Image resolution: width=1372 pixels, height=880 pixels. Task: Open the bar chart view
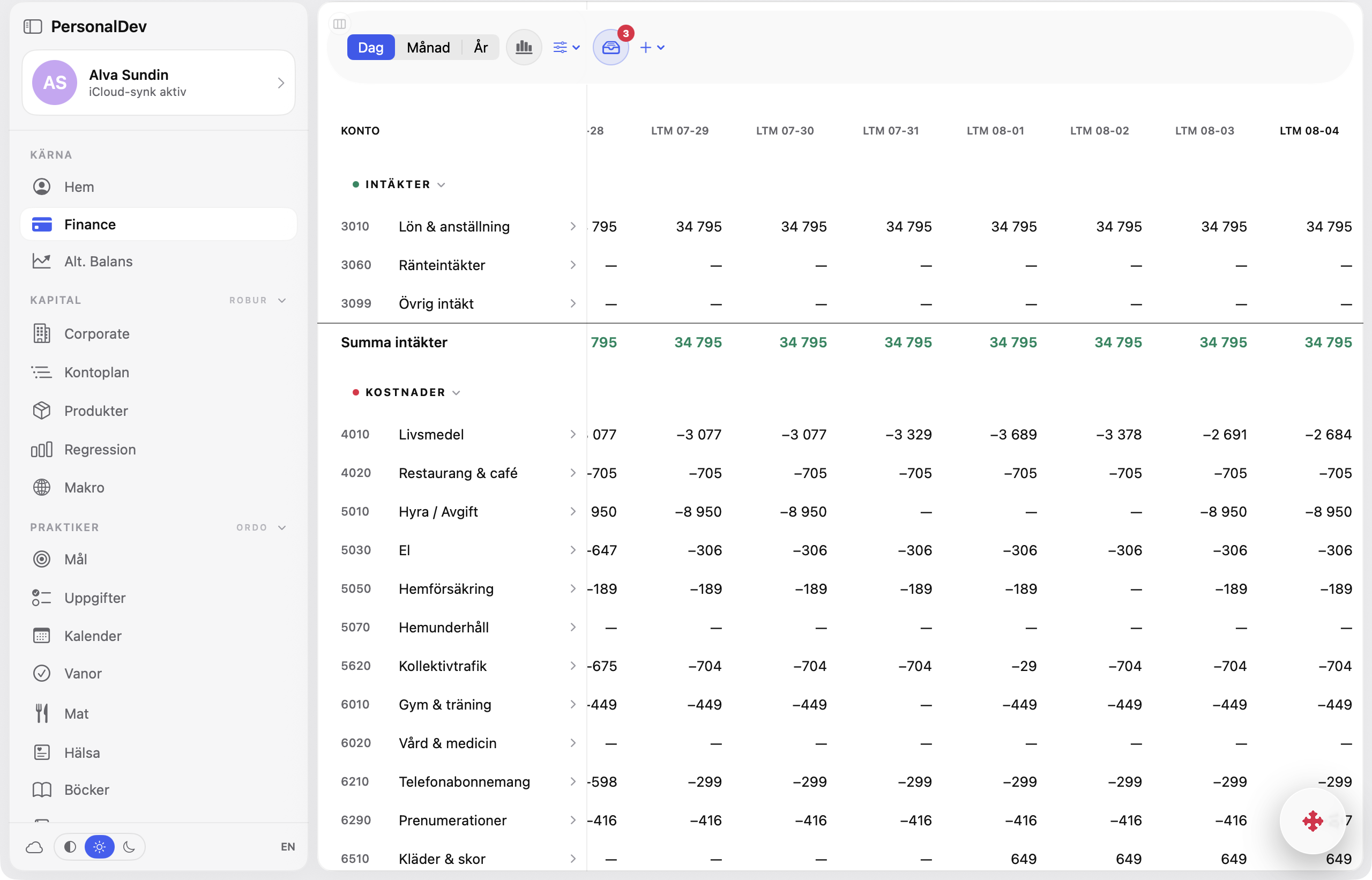(x=524, y=47)
